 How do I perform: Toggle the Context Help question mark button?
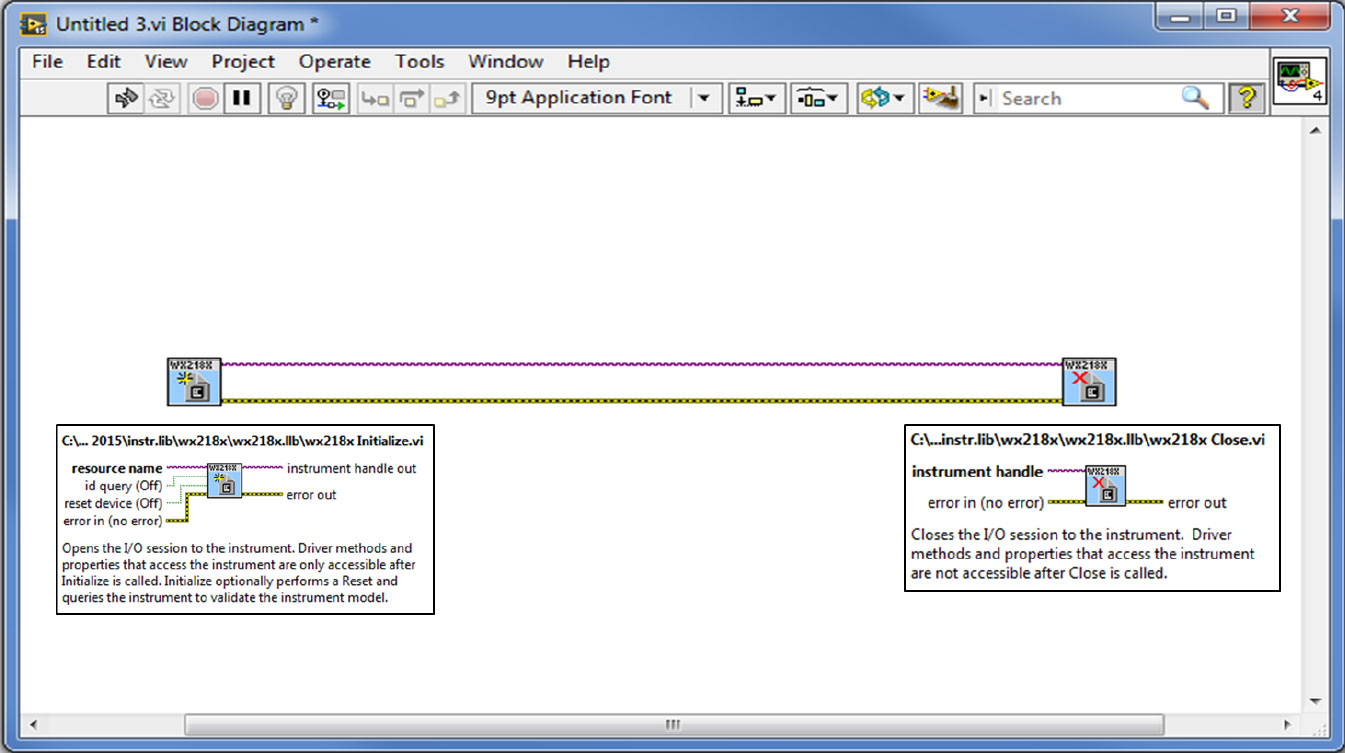click(x=1246, y=98)
